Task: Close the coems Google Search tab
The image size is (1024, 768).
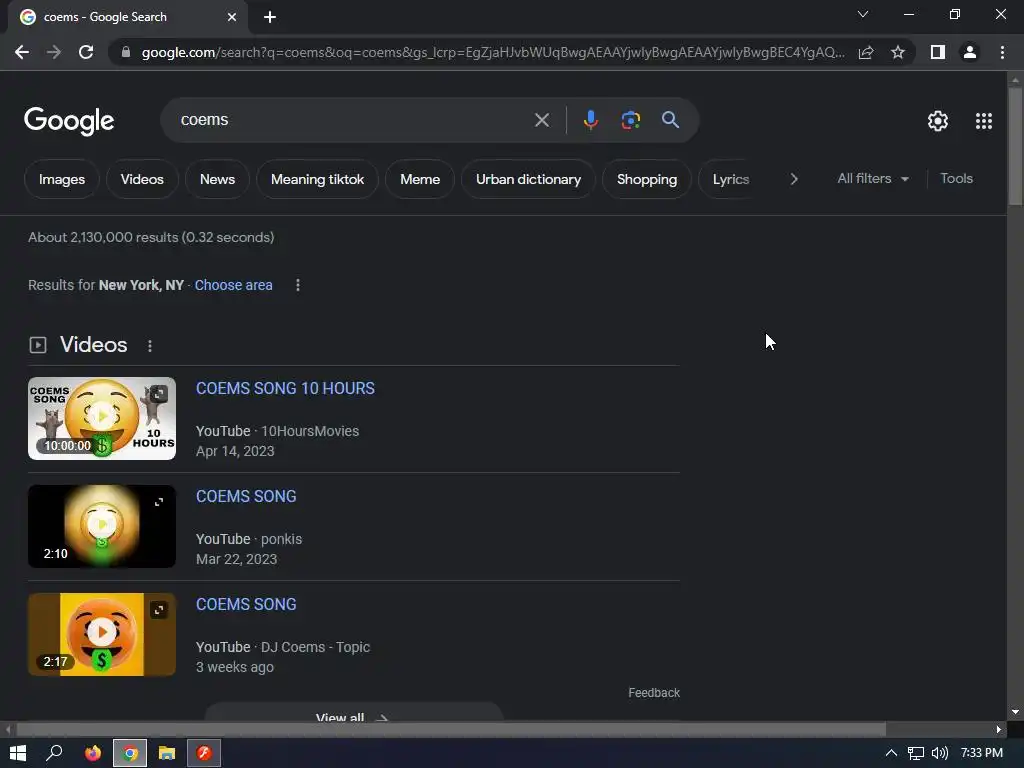Action: 232,17
